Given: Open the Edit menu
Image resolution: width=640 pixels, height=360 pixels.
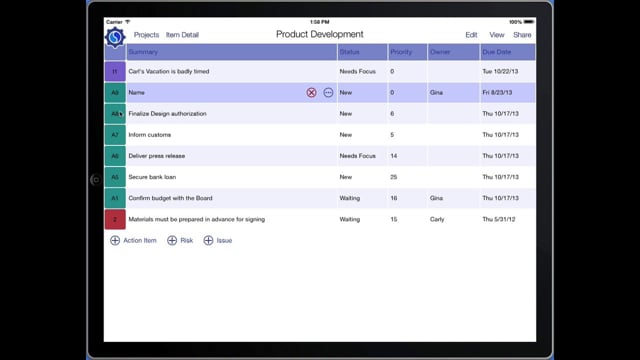Looking at the screenshot, I should click(x=471, y=35).
